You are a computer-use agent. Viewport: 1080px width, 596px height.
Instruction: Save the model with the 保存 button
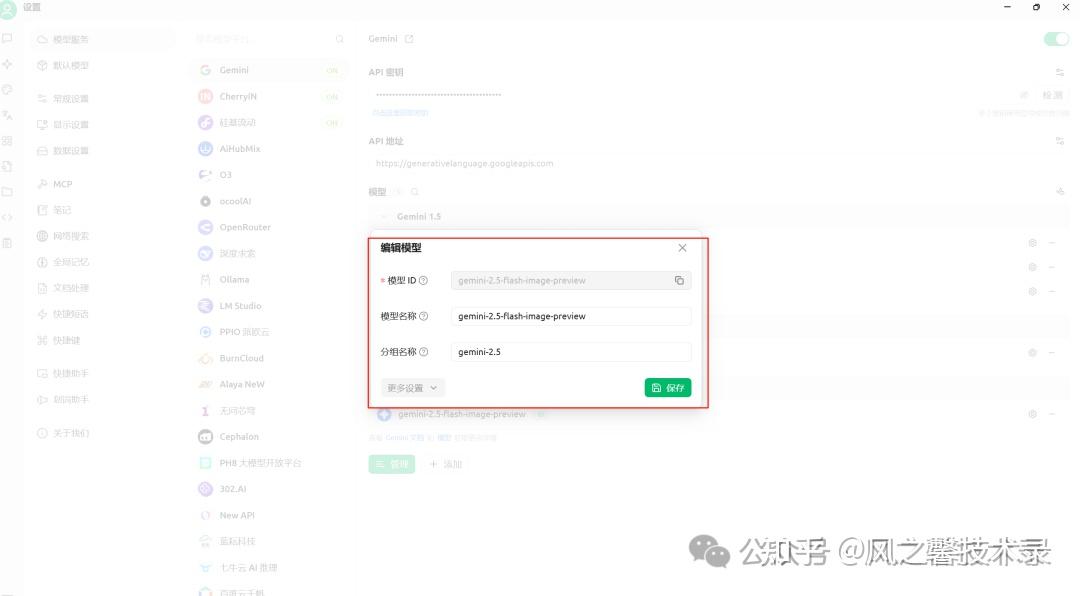[x=667, y=388]
